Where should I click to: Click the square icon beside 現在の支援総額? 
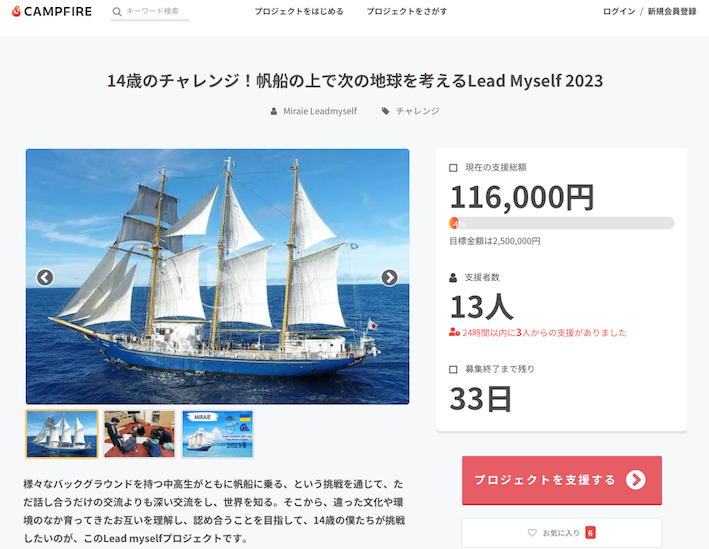[453, 168]
